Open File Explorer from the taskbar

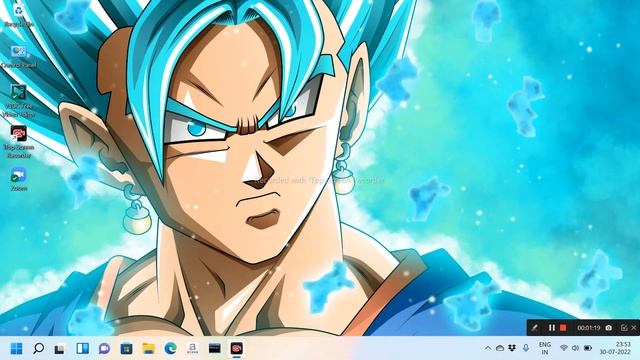pos(149,348)
